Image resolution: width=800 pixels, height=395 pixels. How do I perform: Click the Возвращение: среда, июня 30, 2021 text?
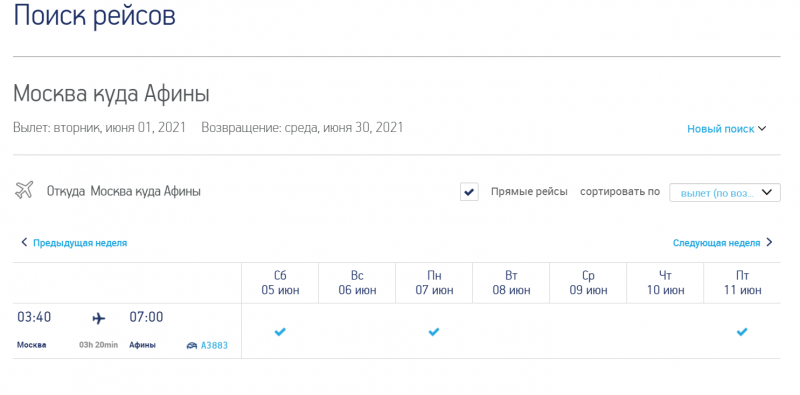coord(302,128)
